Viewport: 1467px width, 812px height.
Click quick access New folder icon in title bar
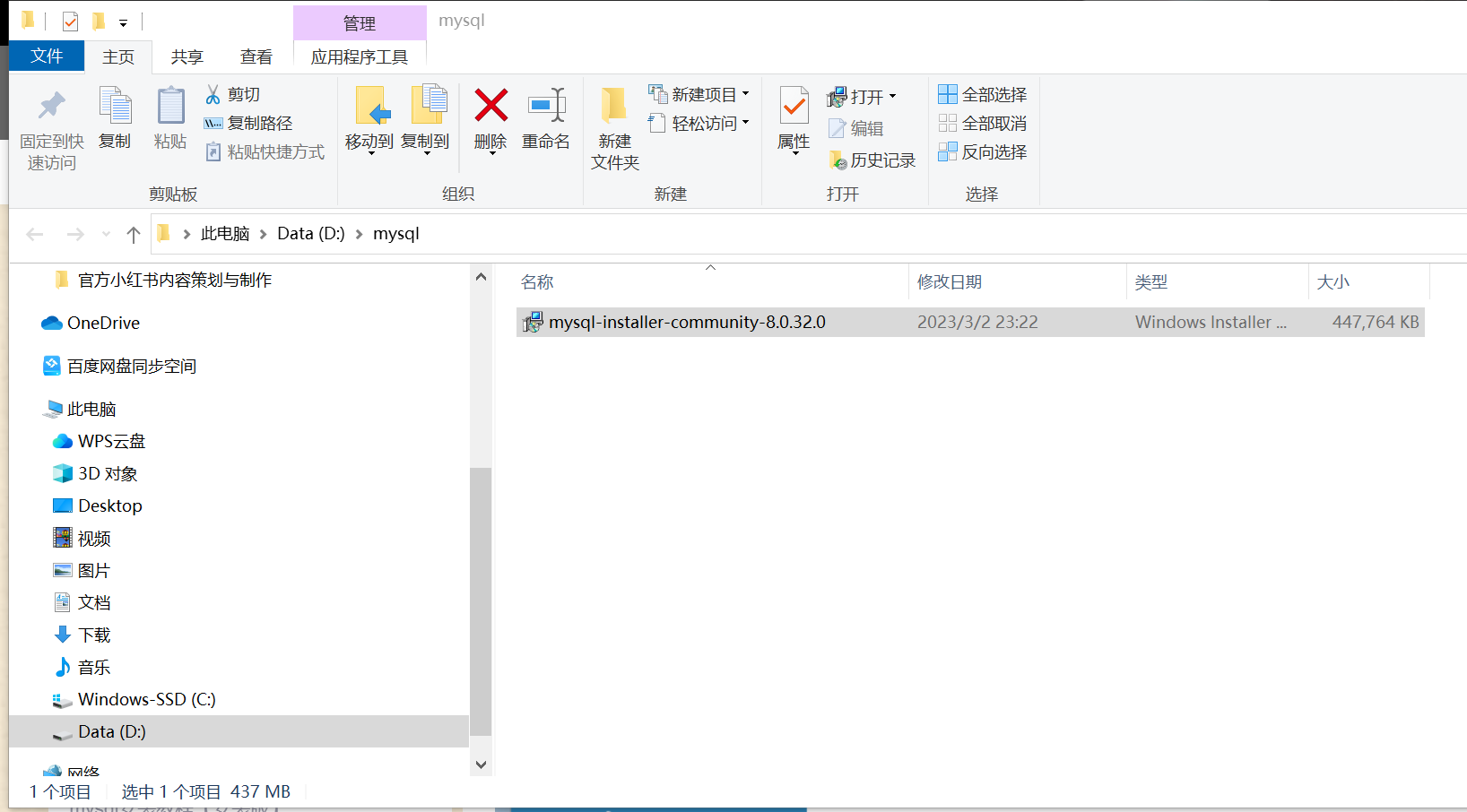click(99, 21)
